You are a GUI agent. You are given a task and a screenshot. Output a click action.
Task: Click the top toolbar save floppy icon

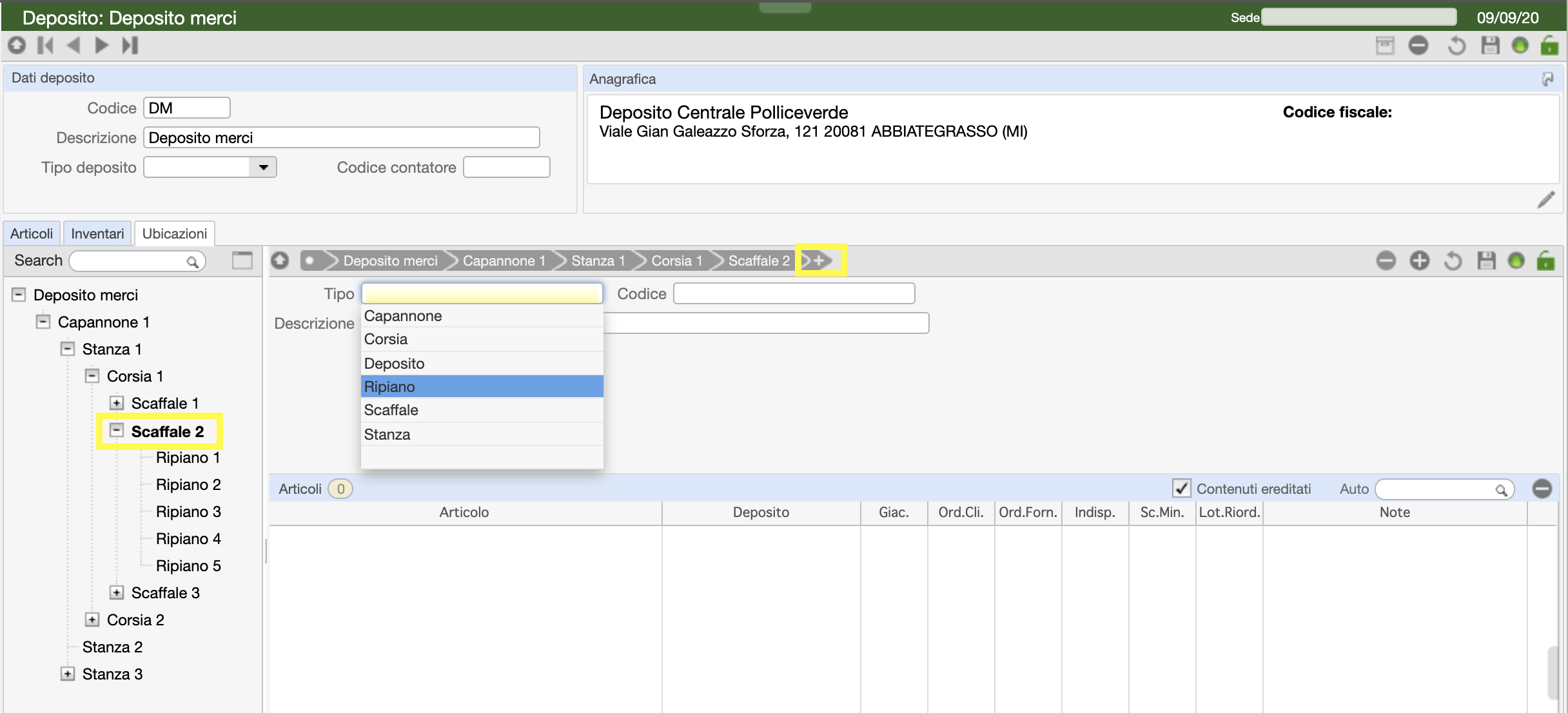(x=1490, y=45)
